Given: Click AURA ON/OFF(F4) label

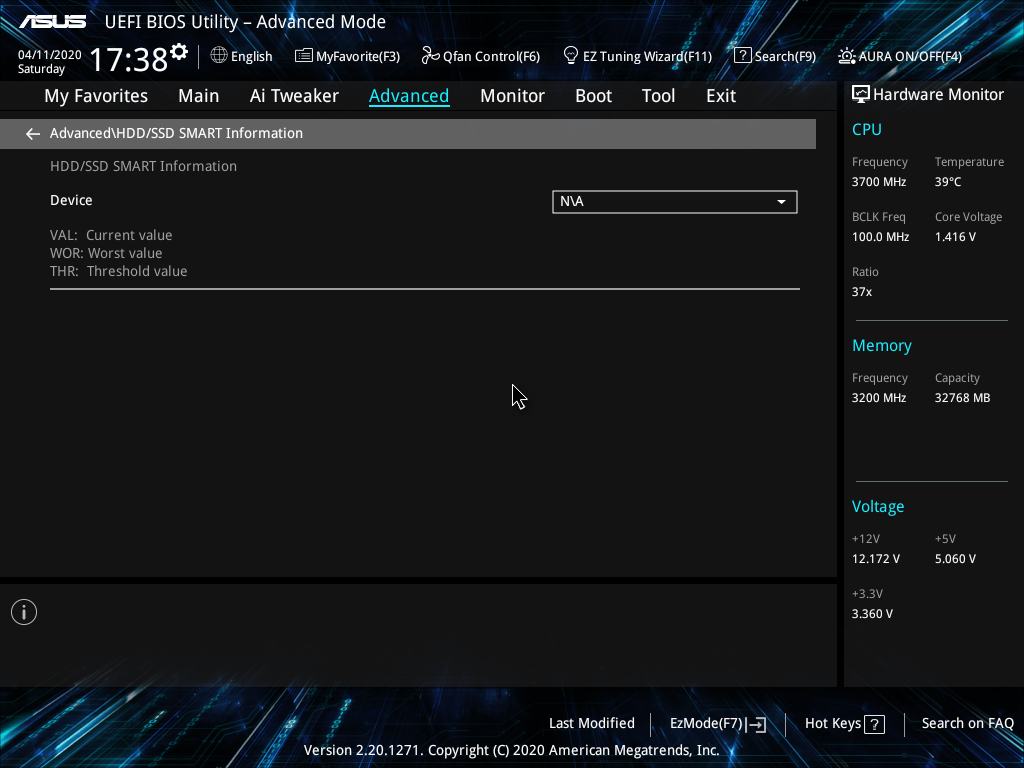Looking at the screenshot, I should tap(910, 56).
